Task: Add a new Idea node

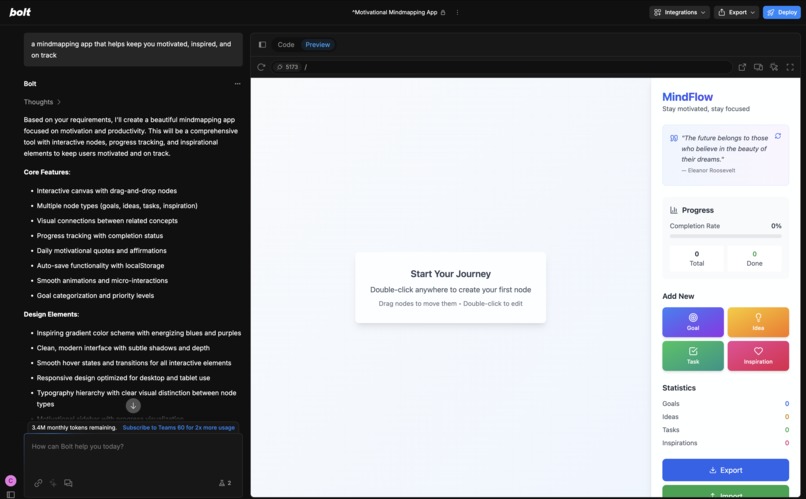Action: coord(758,322)
